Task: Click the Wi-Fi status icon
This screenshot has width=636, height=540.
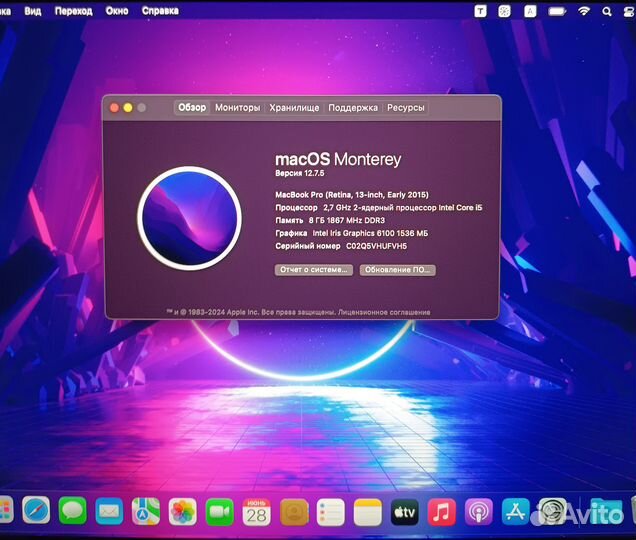Action: pos(584,11)
